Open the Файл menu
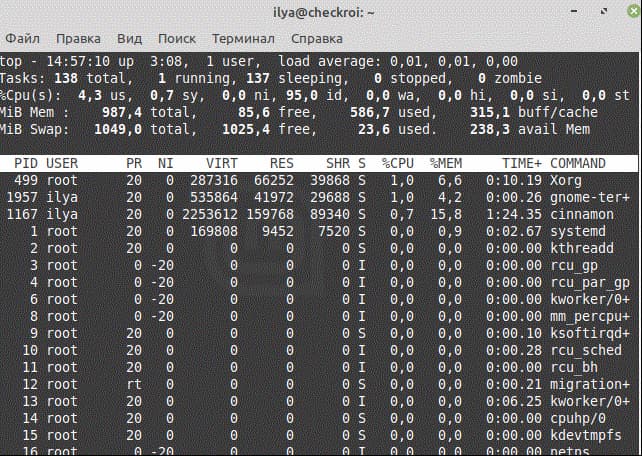Image resolution: width=642 pixels, height=456 pixels. pyautogui.click(x=21, y=38)
